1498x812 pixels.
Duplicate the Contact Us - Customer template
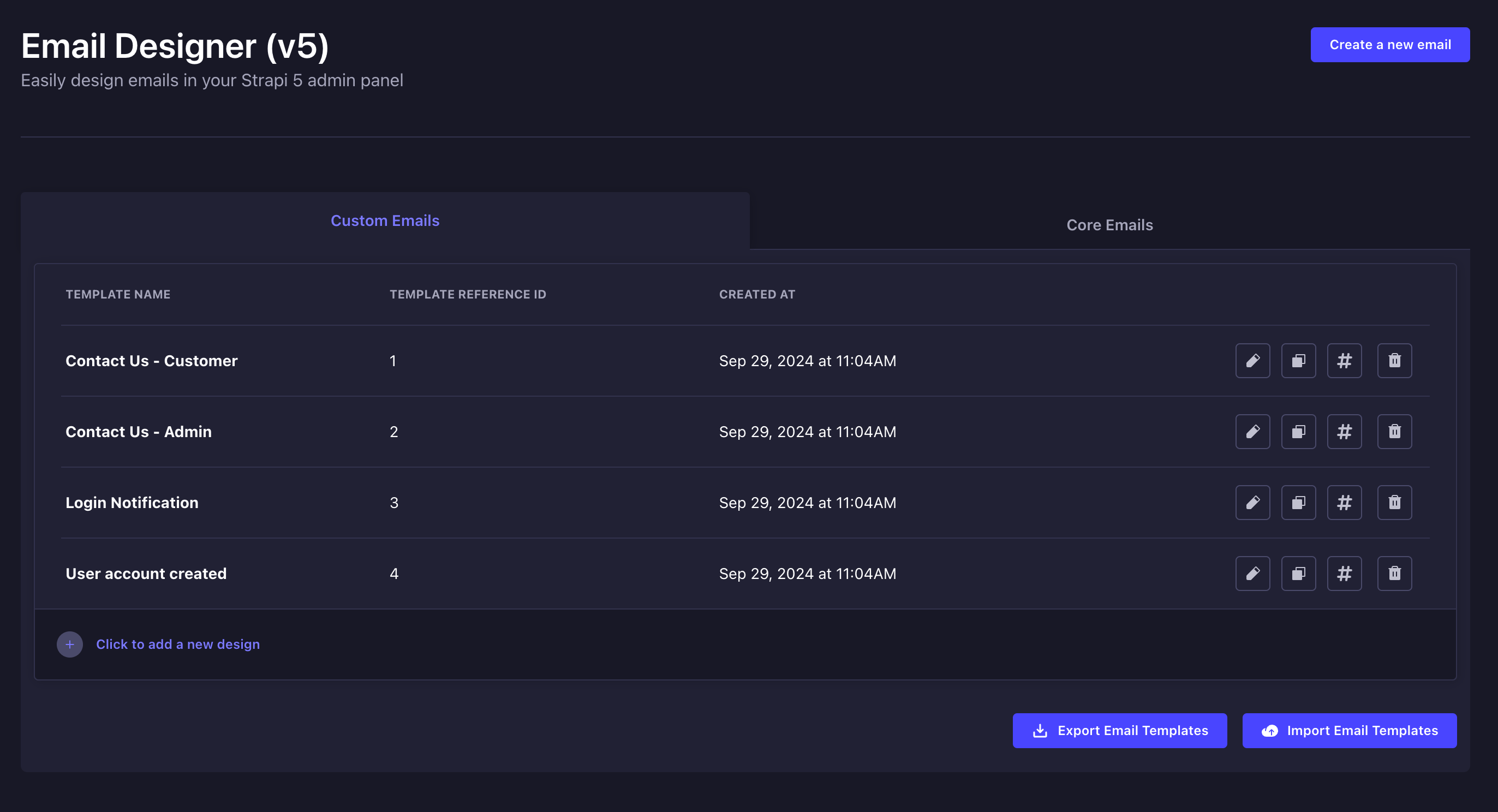(x=1298, y=361)
